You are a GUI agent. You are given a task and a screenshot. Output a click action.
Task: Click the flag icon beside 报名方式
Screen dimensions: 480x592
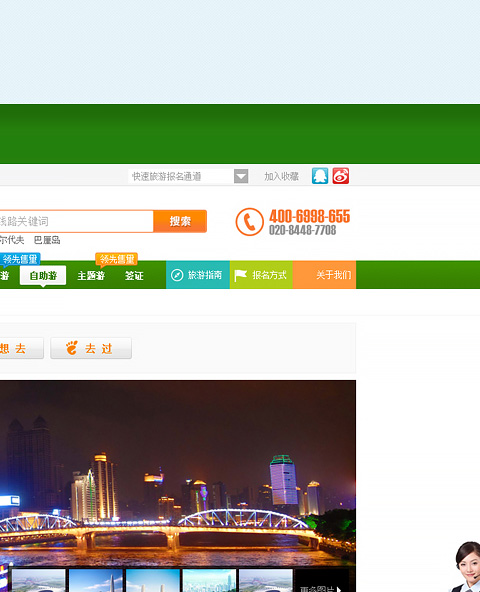pyautogui.click(x=241, y=276)
